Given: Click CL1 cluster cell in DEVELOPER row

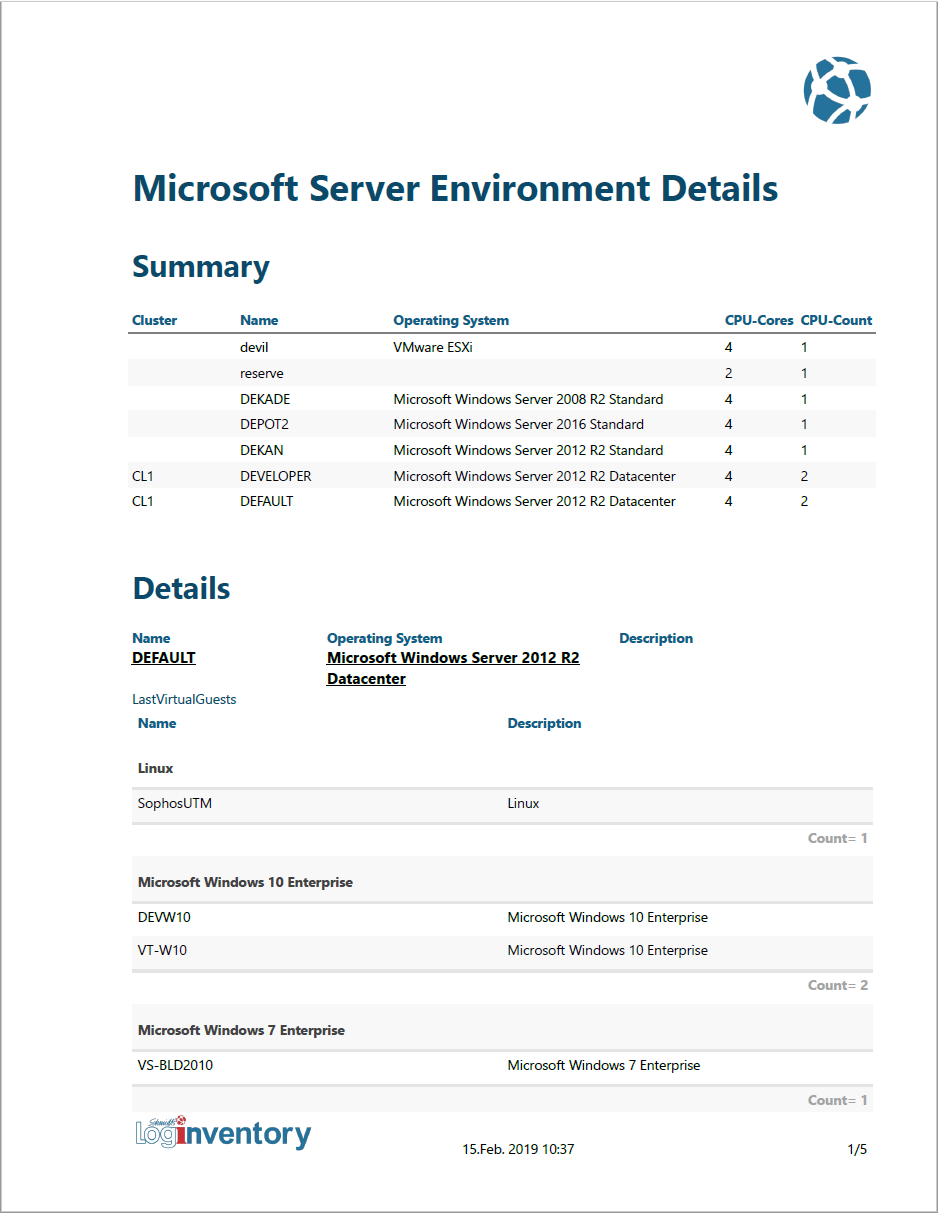Looking at the screenshot, I should [x=143, y=476].
